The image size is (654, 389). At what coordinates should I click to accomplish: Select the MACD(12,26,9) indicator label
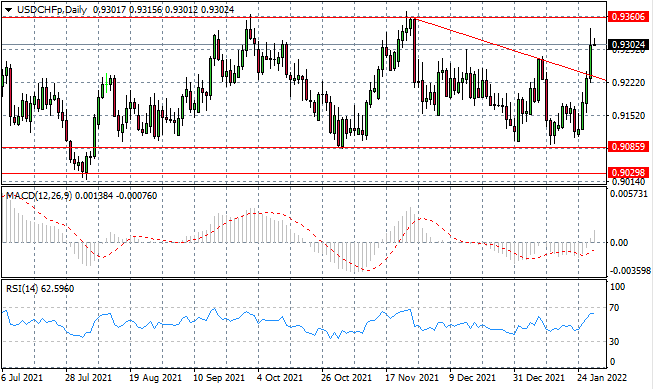(x=38, y=196)
